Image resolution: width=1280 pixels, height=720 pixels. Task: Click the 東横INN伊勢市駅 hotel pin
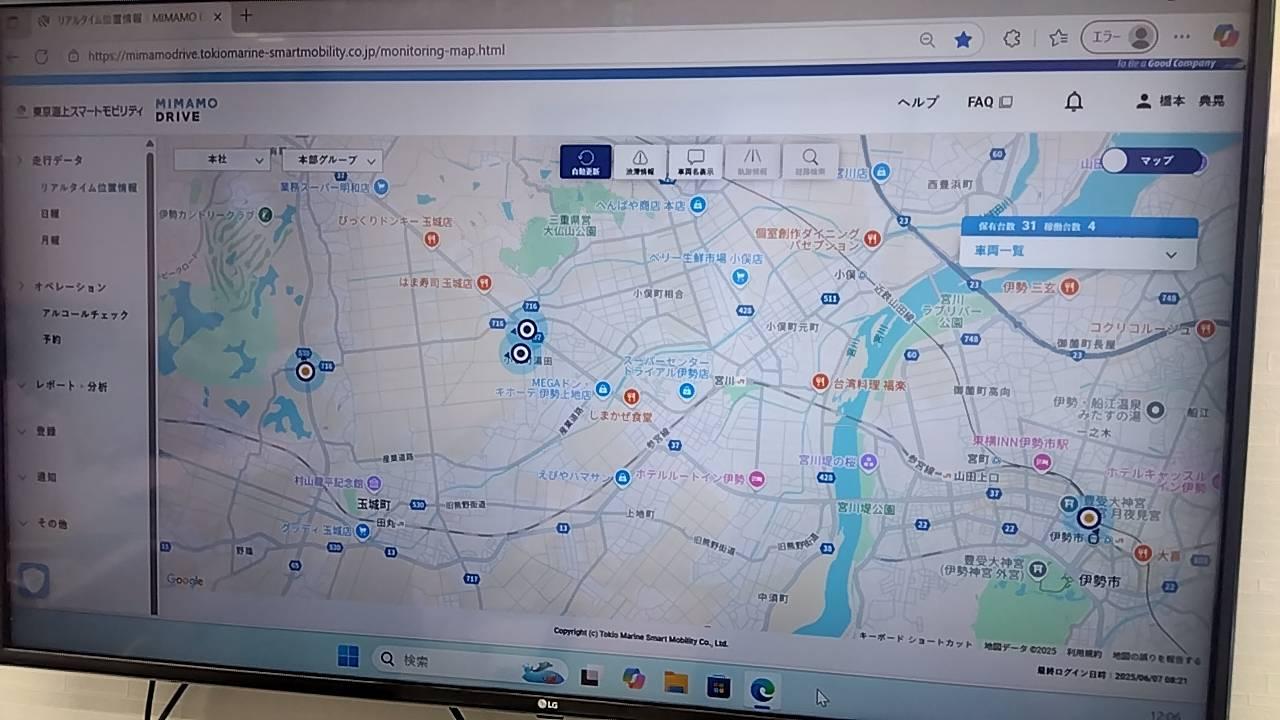pos(1043,462)
